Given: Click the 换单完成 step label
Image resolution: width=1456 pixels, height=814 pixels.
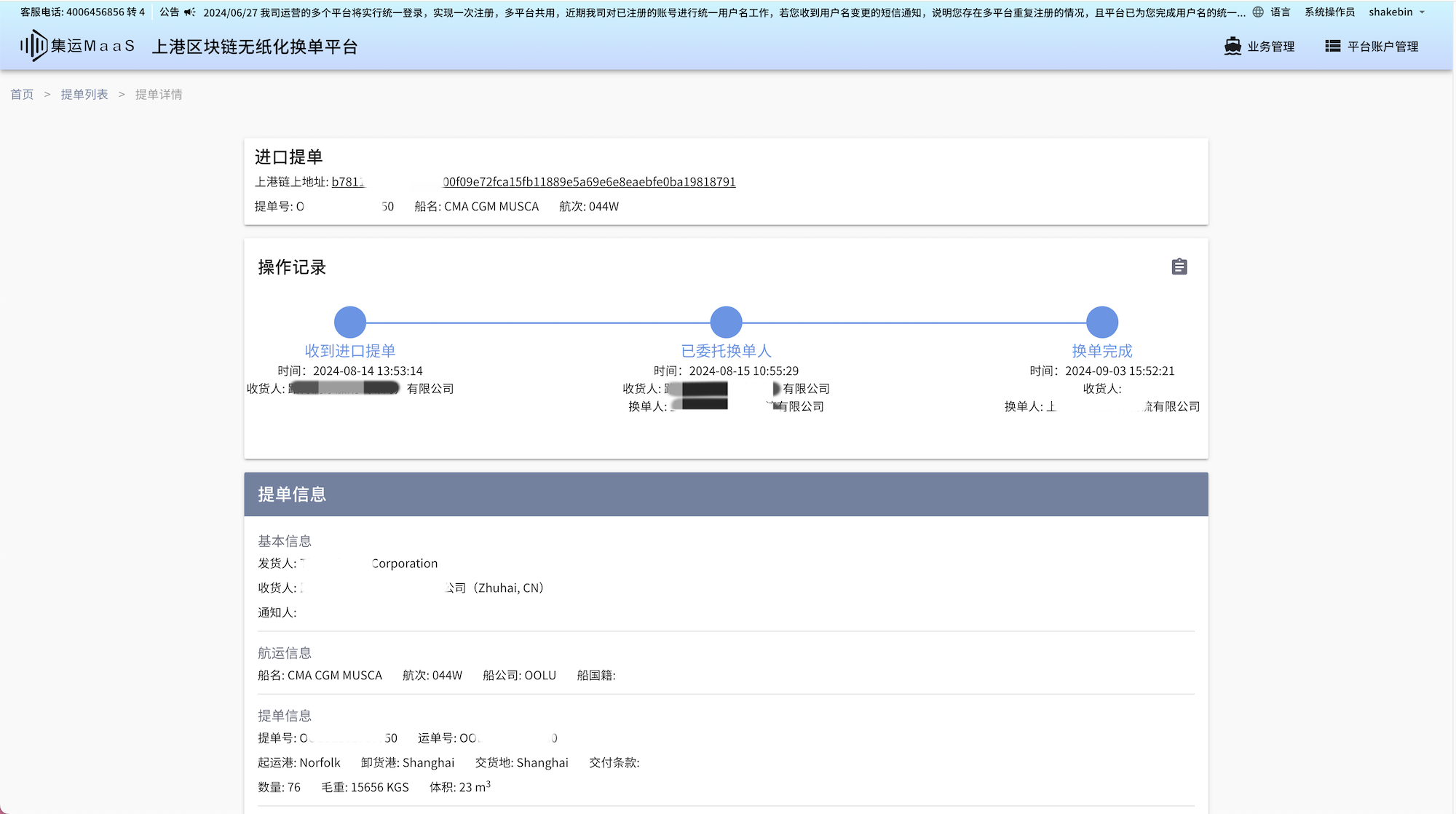Looking at the screenshot, I should click(1102, 351).
